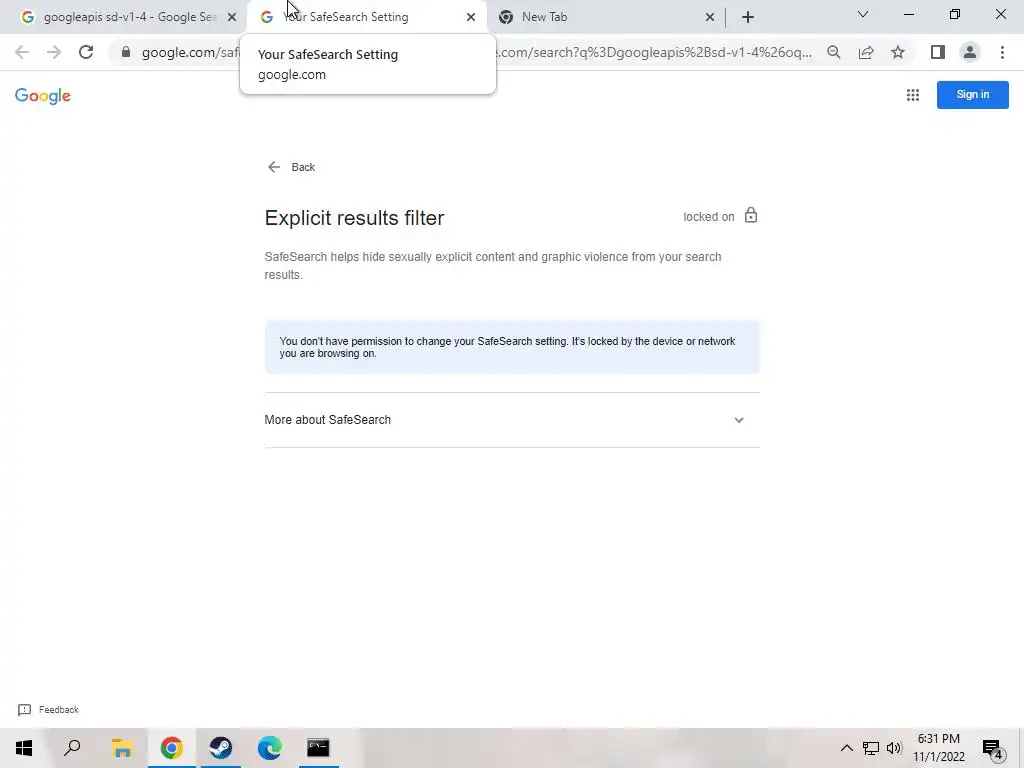Toggle Chrome side panel icon
This screenshot has height=768, width=1024.
pyautogui.click(x=938, y=52)
